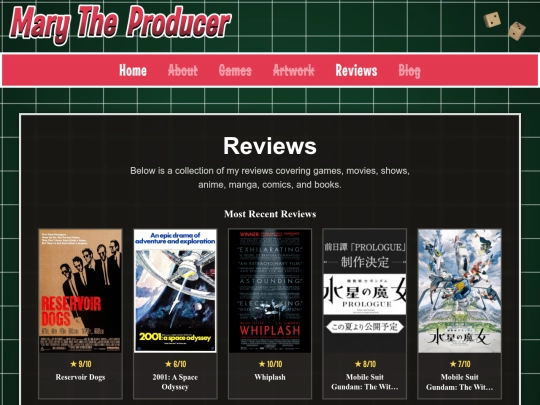540x405 pixels.
Task: Open the Gundam Witch Prologue poster
Action: (365, 290)
